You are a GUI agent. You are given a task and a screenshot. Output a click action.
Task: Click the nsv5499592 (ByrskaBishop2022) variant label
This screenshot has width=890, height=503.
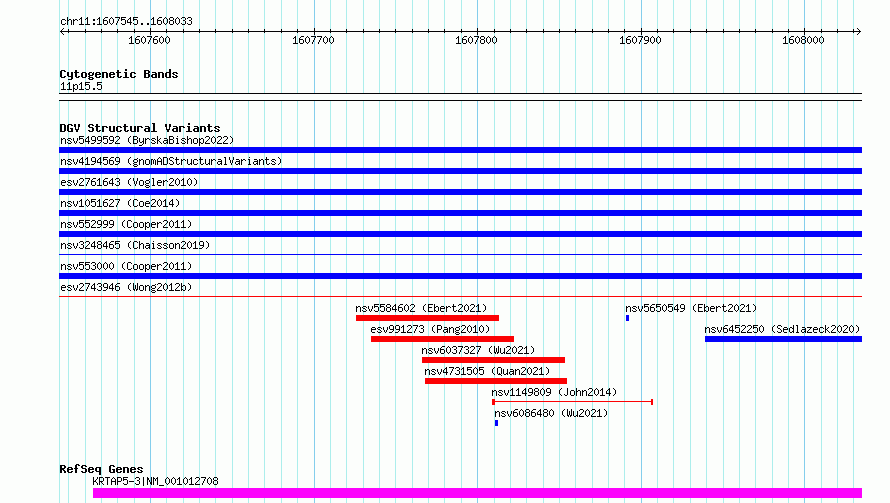(147, 140)
